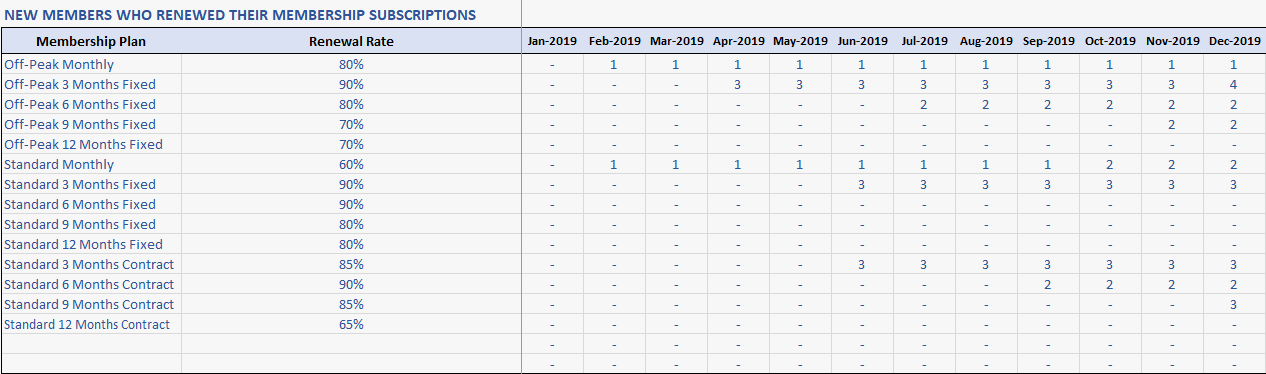The width and height of the screenshot is (1266, 374).
Task: Select Off-Peak 3 Months Fixed plan
Action: [x=91, y=84]
